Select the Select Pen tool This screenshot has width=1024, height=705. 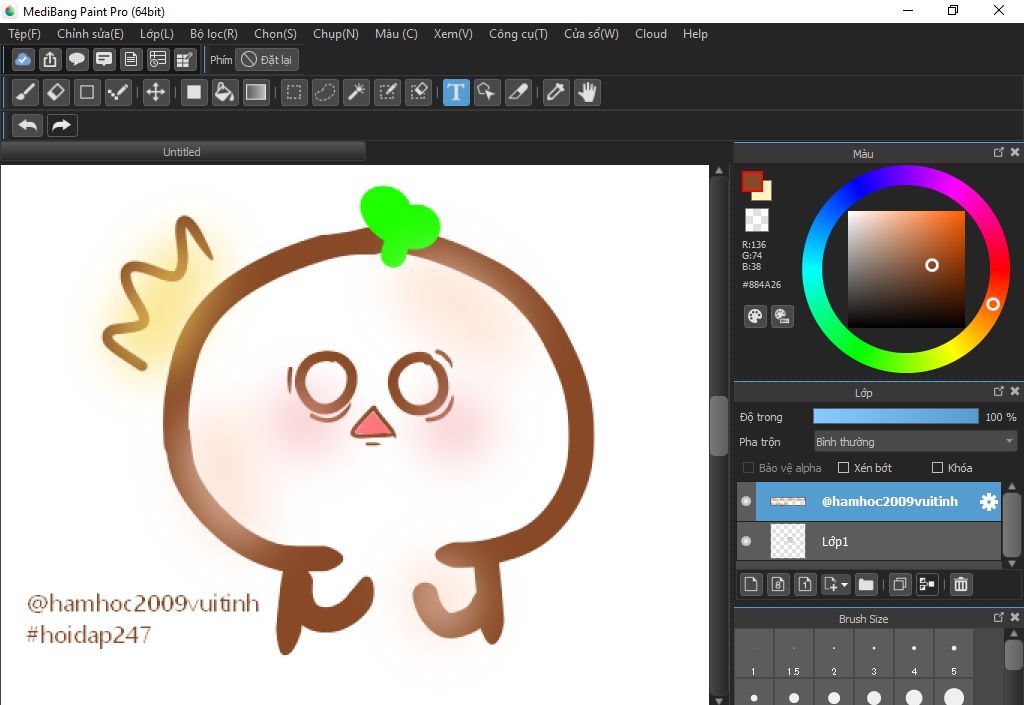[387, 93]
